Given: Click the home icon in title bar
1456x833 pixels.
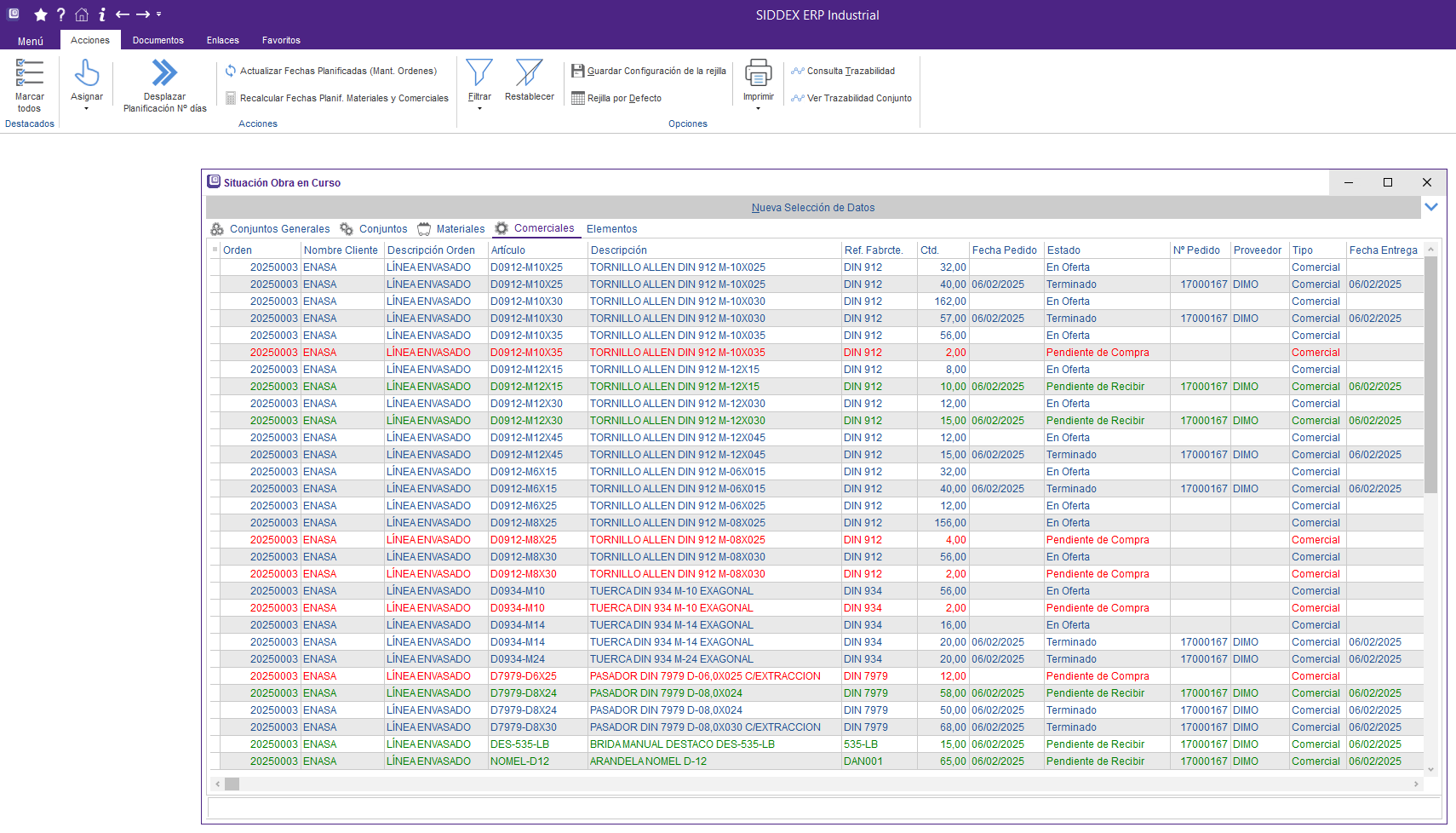Looking at the screenshot, I should click(82, 14).
